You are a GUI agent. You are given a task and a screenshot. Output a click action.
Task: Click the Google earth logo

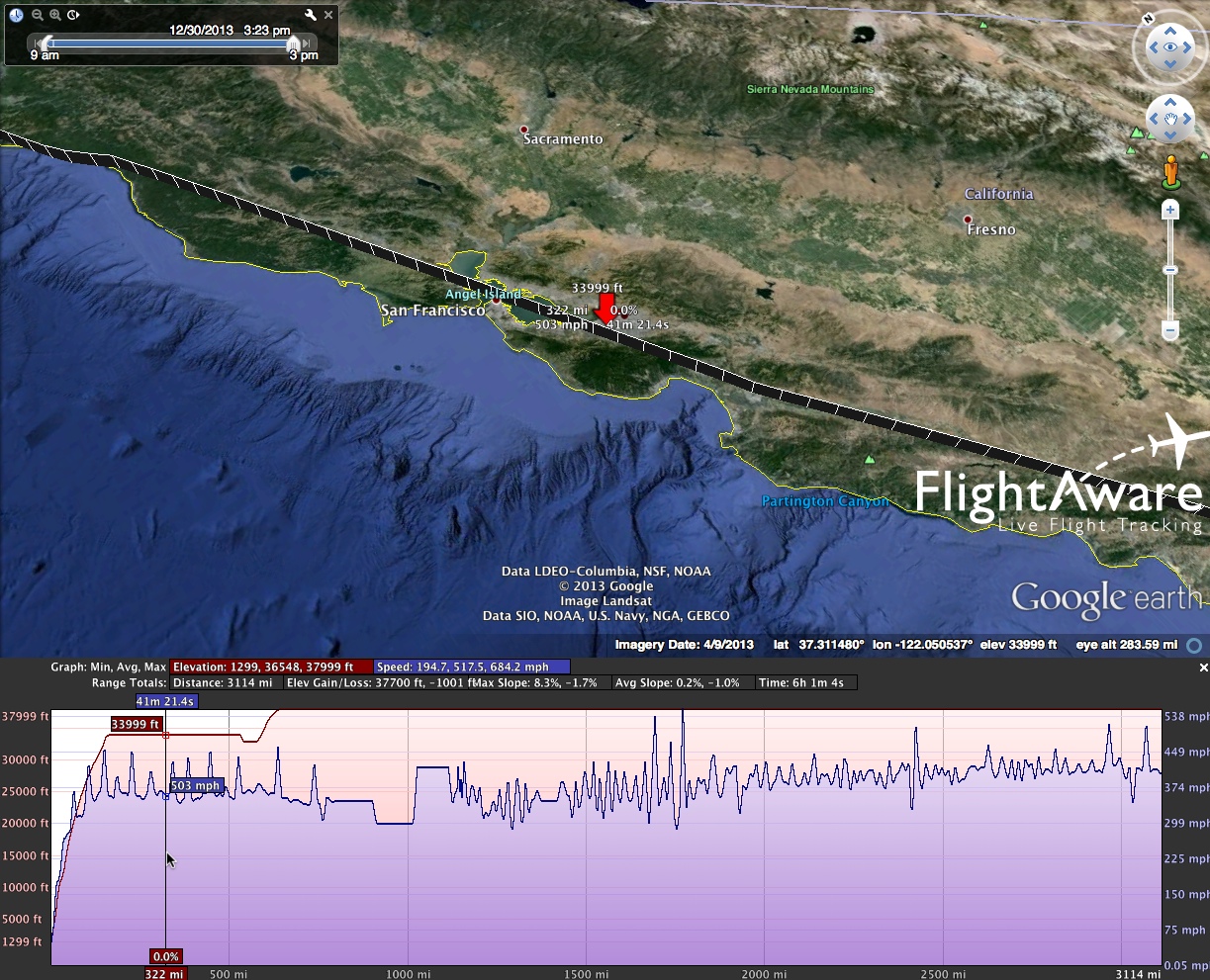(x=1106, y=600)
